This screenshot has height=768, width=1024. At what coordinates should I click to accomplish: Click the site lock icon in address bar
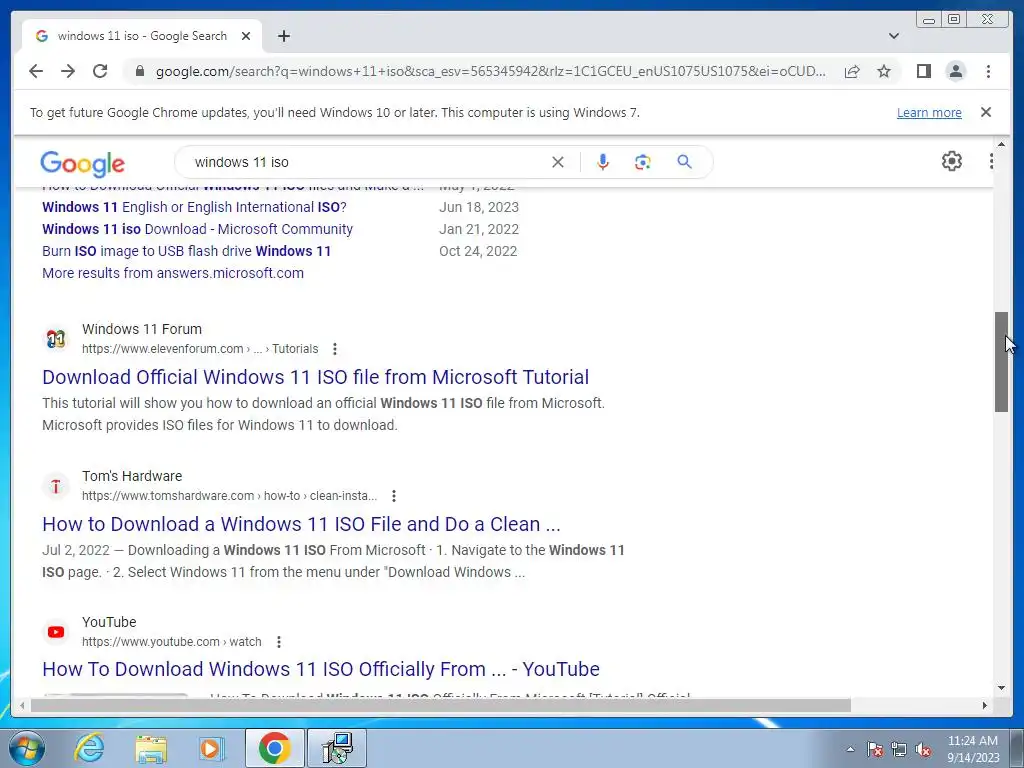[x=139, y=71]
